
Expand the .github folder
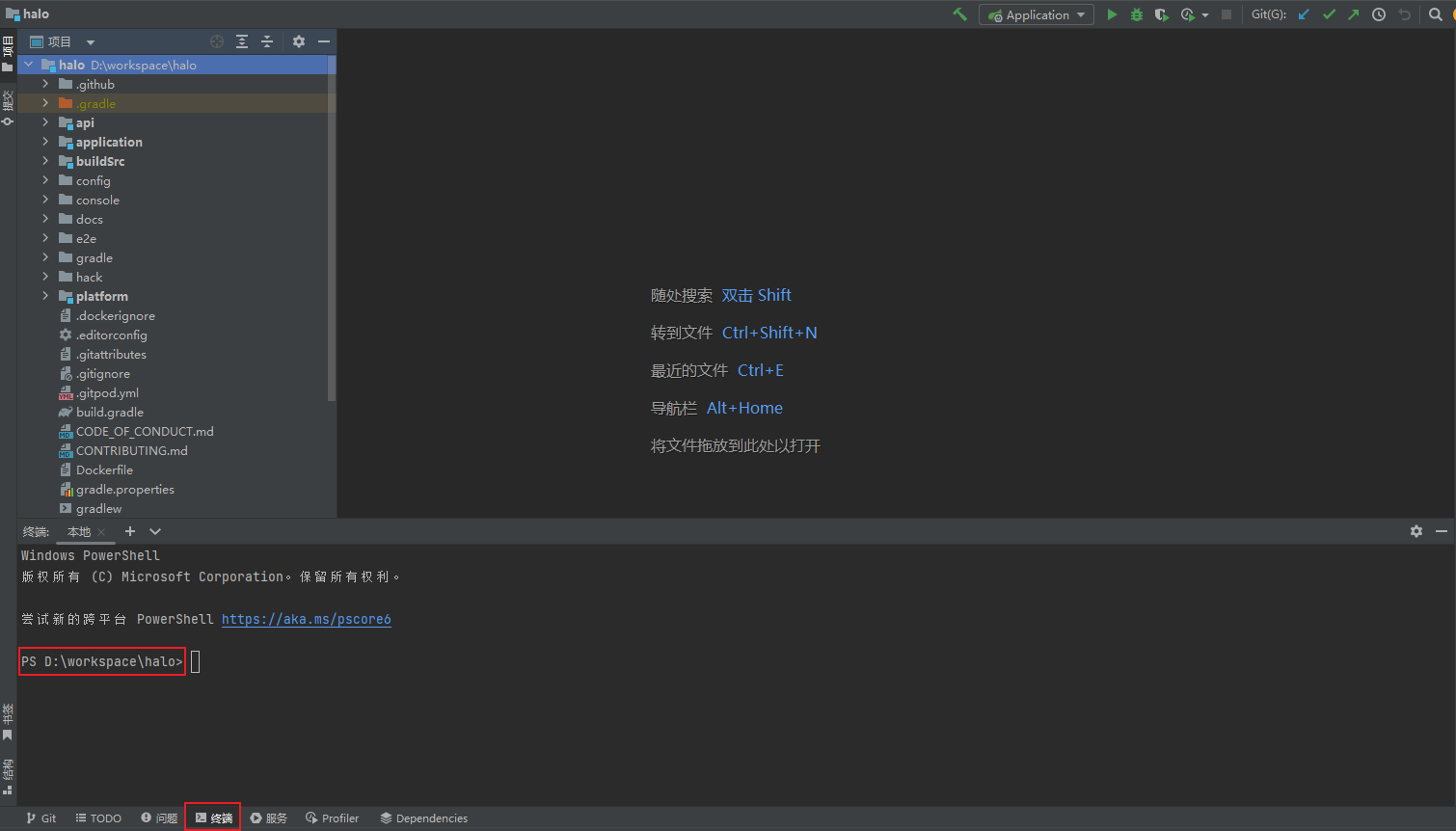pos(45,84)
